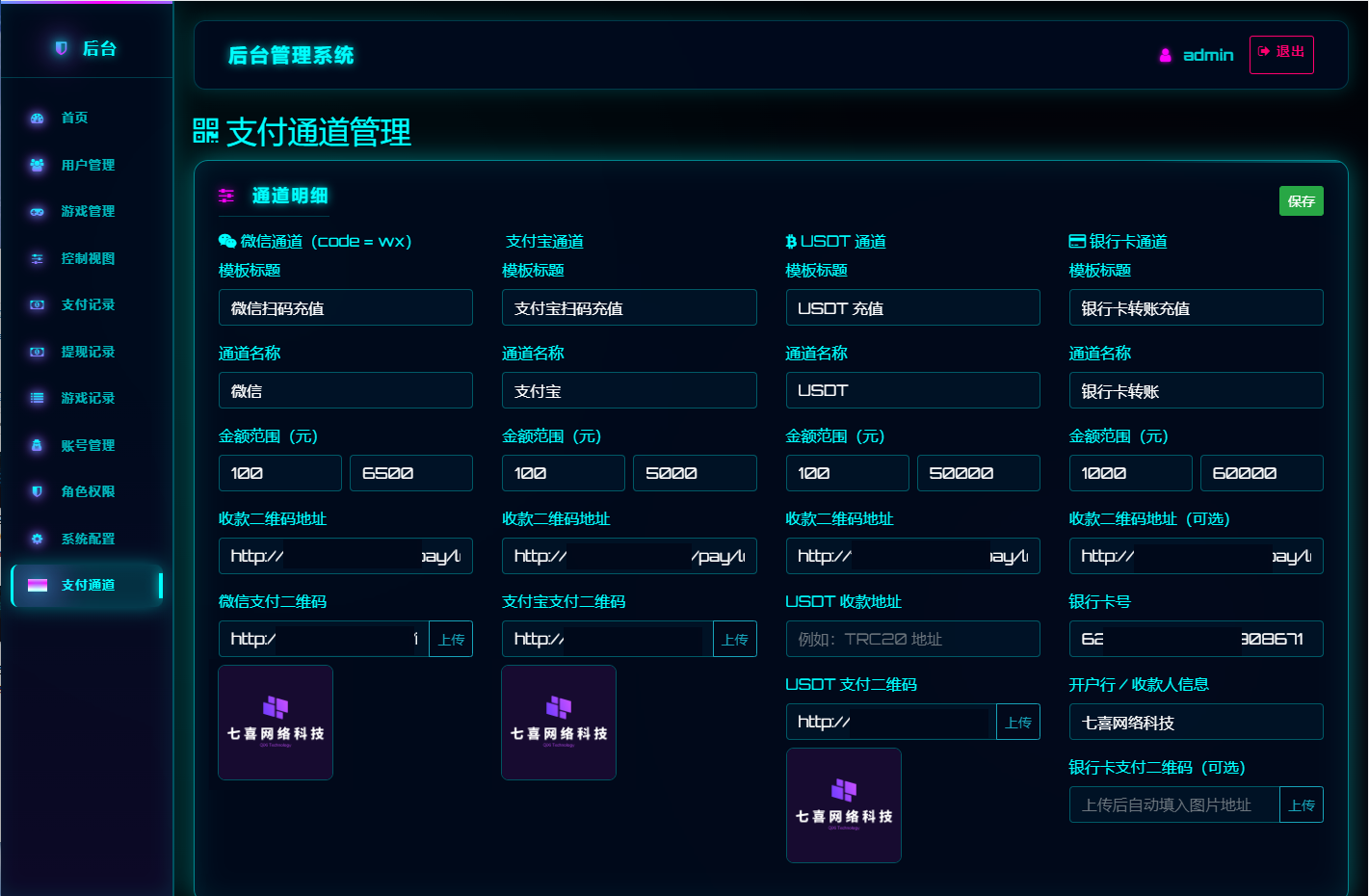Click the WeChat 收款二维码地址 URL field
The height and width of the screenshot is (896, 1369).
(346, 556)
